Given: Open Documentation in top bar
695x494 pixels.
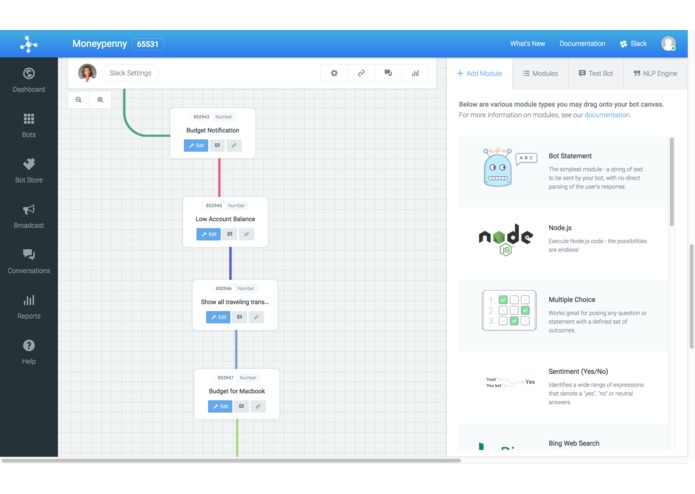Looking at the screenshot, I should [x=582, y=43].
